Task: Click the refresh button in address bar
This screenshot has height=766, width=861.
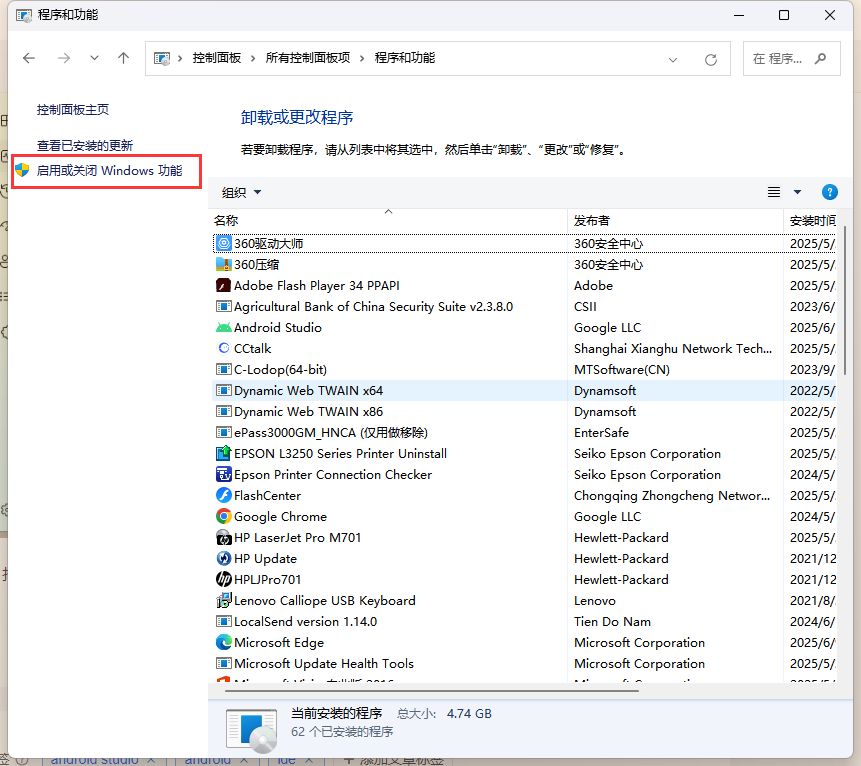Action: pos(711,59)
